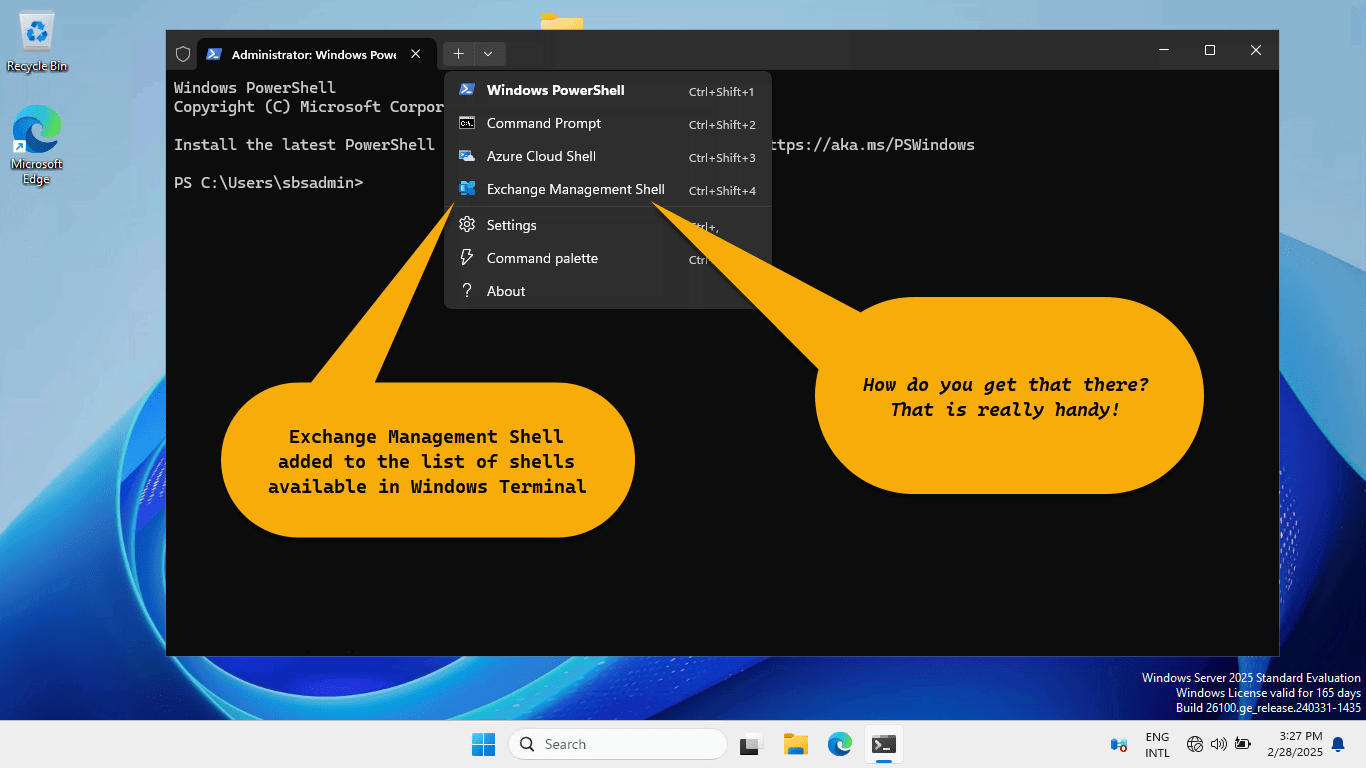Click the ENG INTL language indicator

[x=1157, y=744]
